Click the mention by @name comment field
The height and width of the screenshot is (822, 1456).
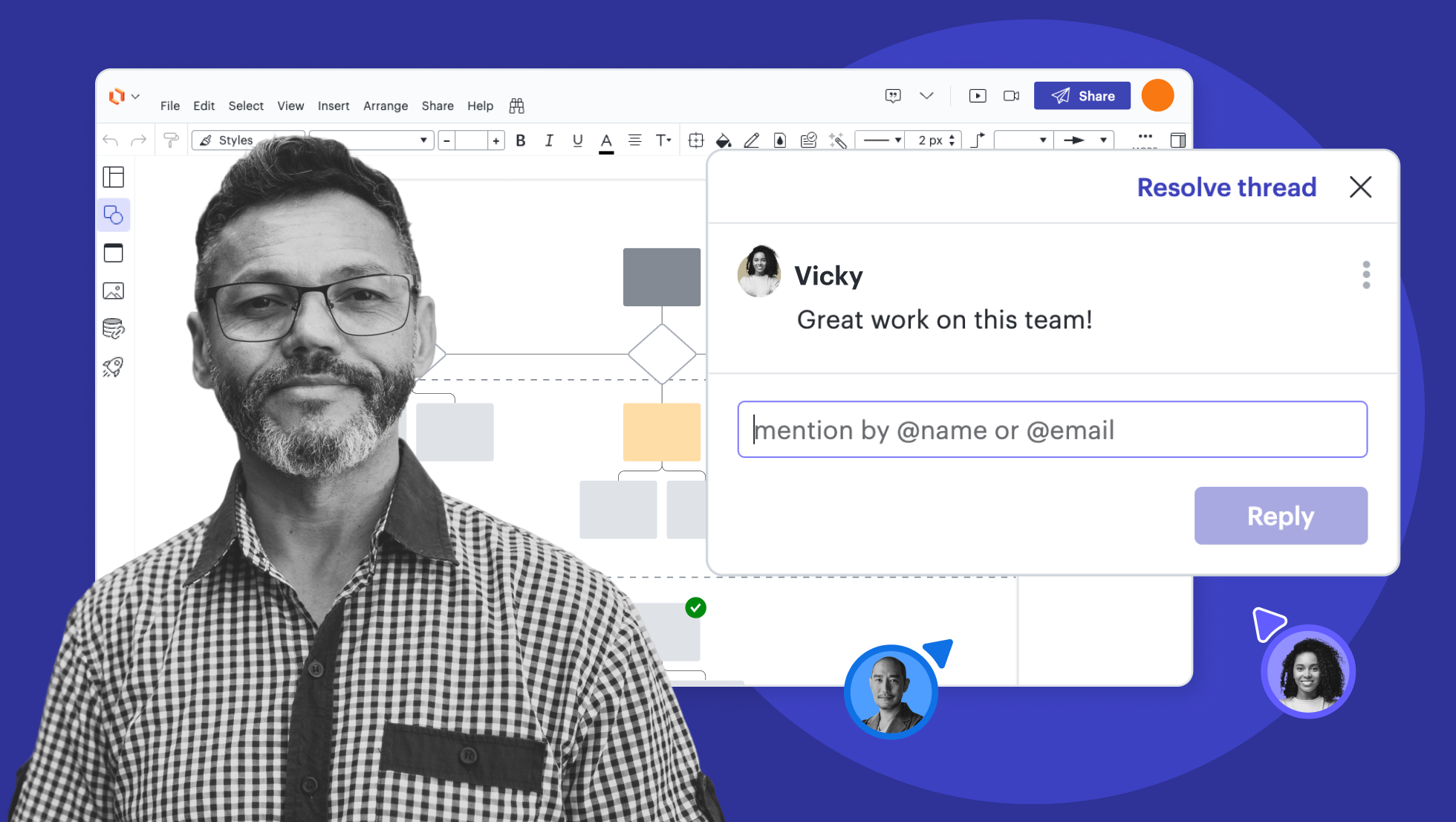click(1052, 430)
